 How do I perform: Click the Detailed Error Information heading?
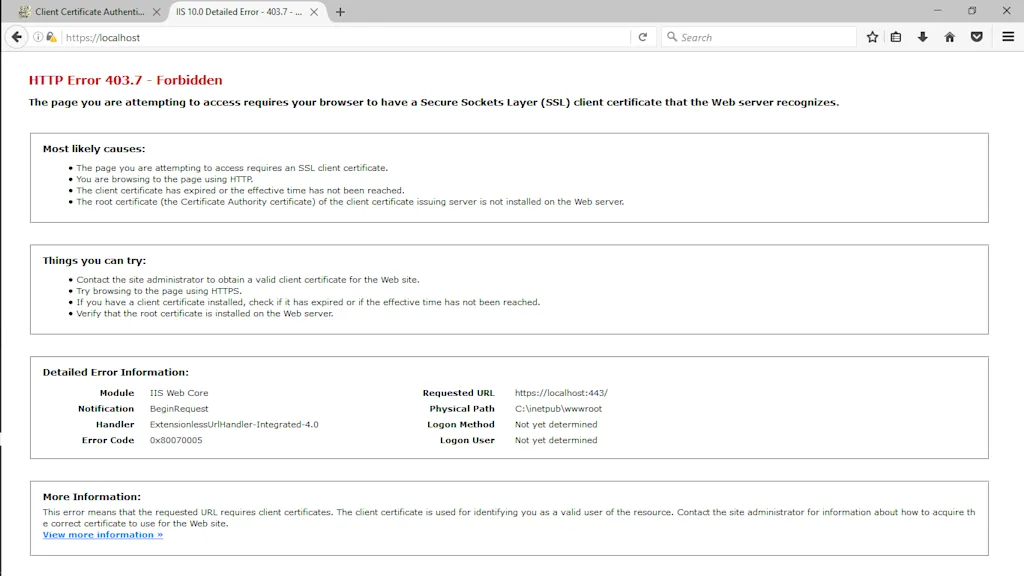pyautogui.click(x=116, y=372)
